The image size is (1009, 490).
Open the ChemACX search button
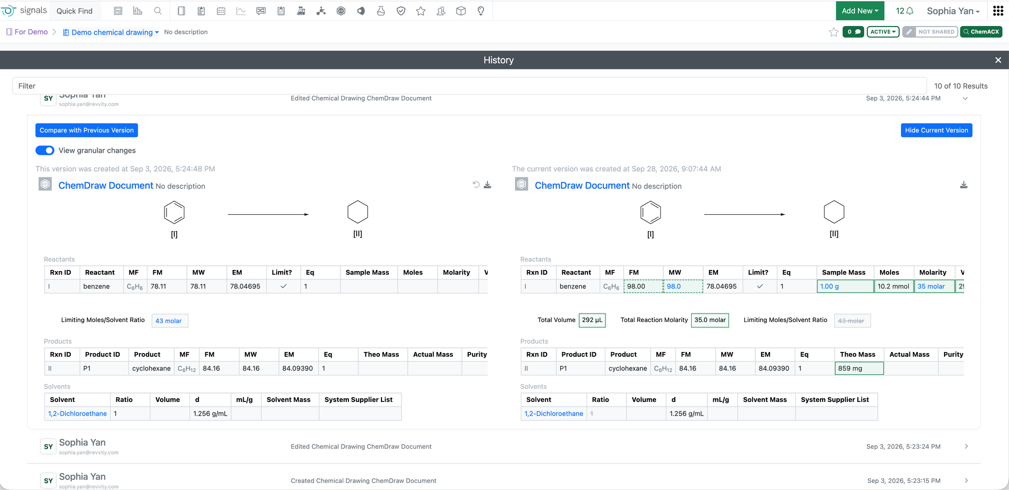pos(981,32)
